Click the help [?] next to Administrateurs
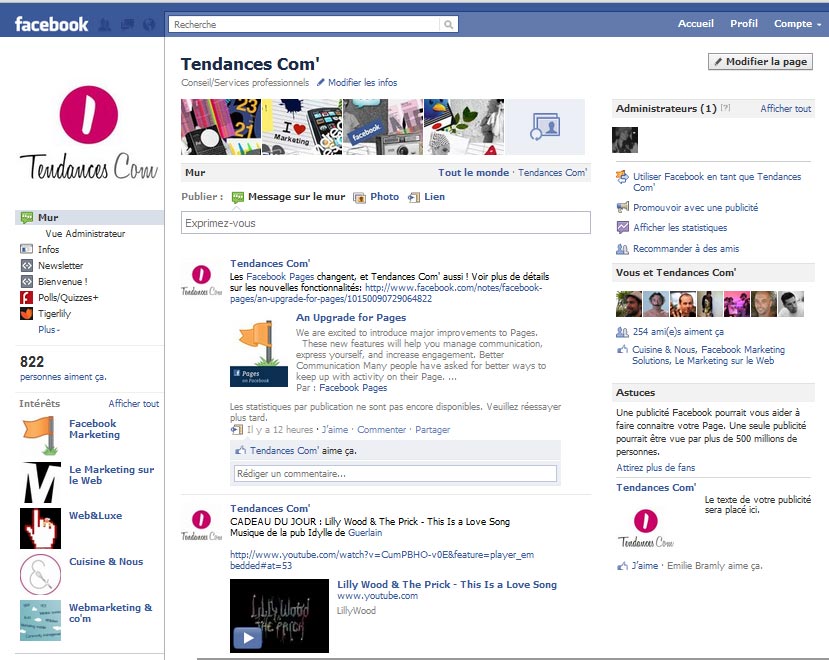 725,107
